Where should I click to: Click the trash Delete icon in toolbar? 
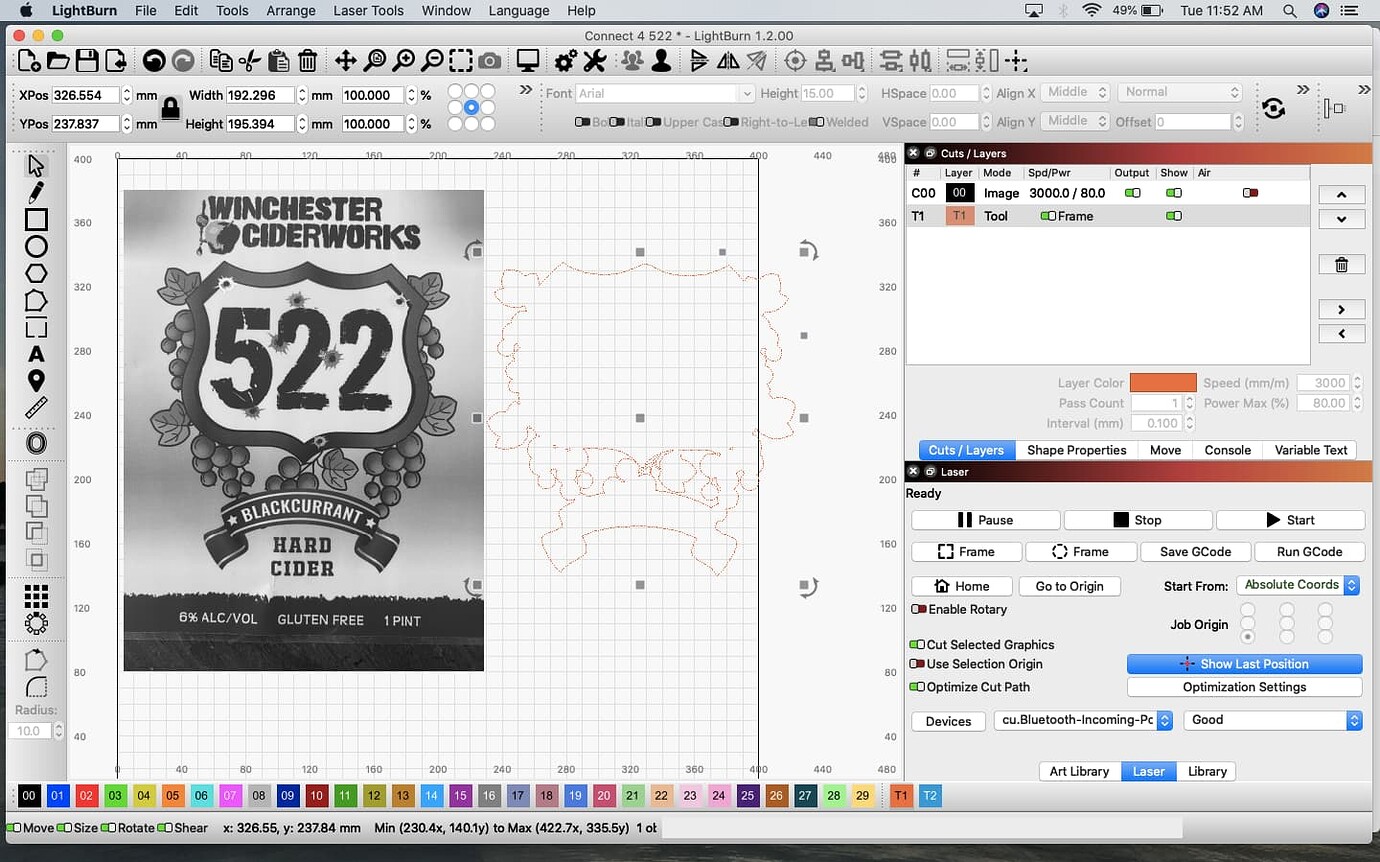click(308, 61)
